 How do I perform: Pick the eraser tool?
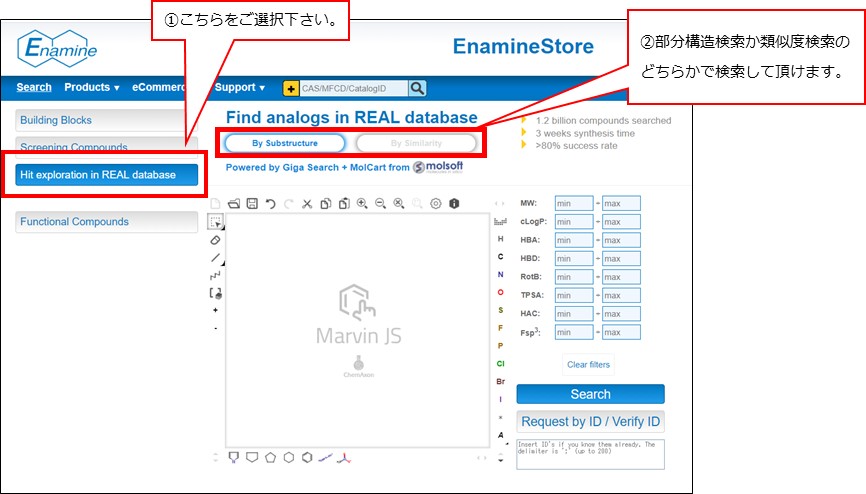[215, 240]
